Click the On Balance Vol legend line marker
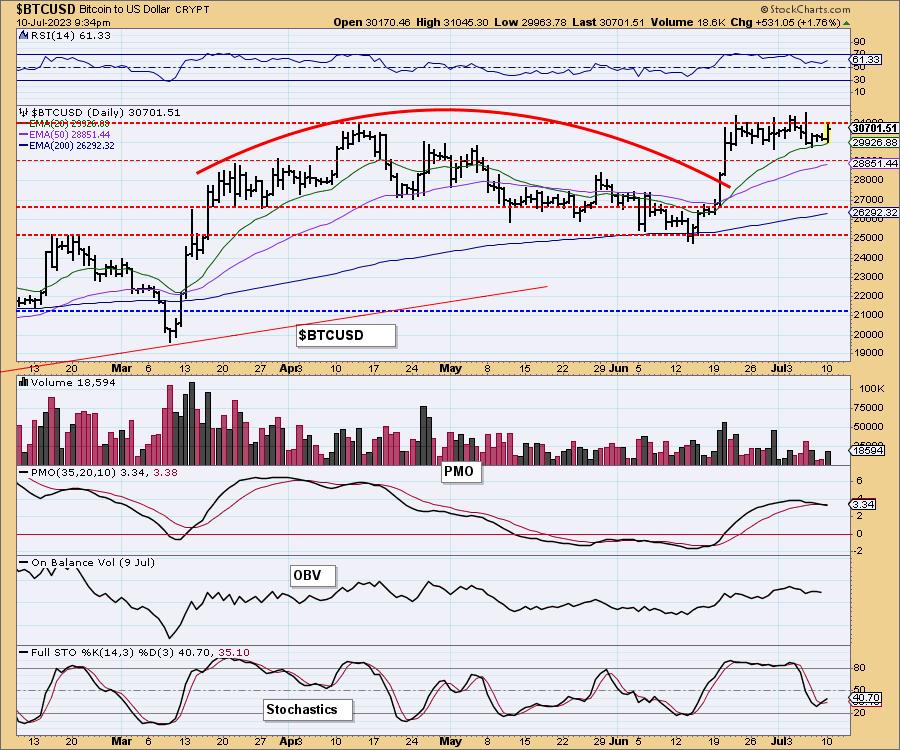Screen dimensions: 900x750 [24, 562]
